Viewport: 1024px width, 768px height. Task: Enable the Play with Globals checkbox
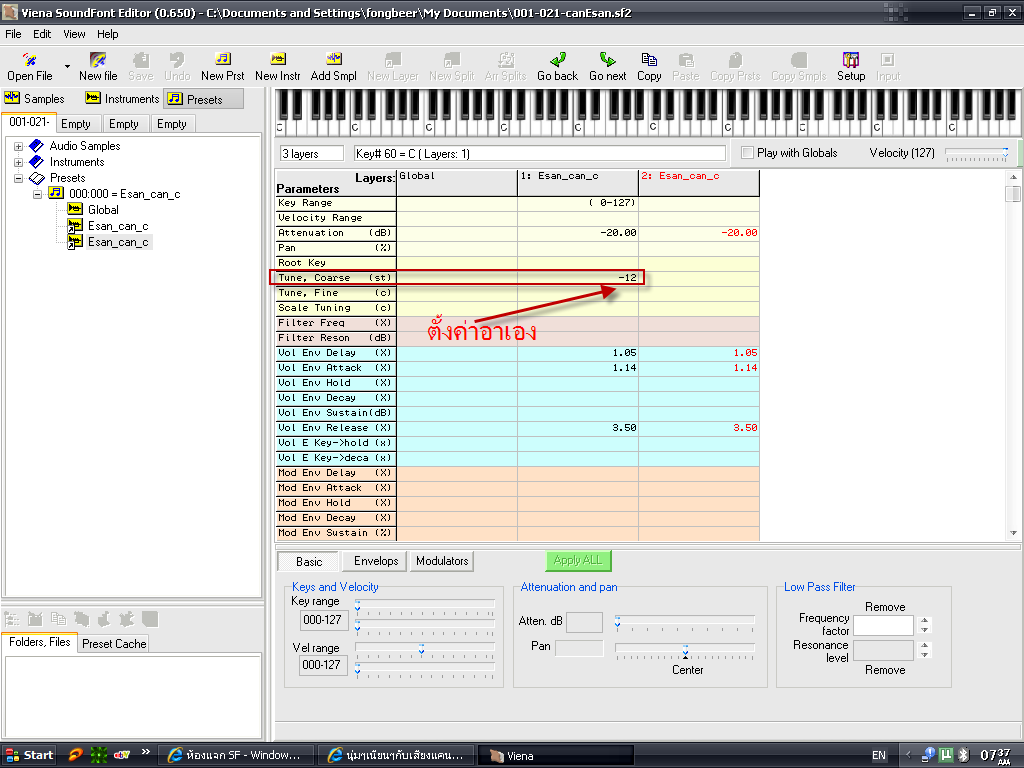click(748, 153)
